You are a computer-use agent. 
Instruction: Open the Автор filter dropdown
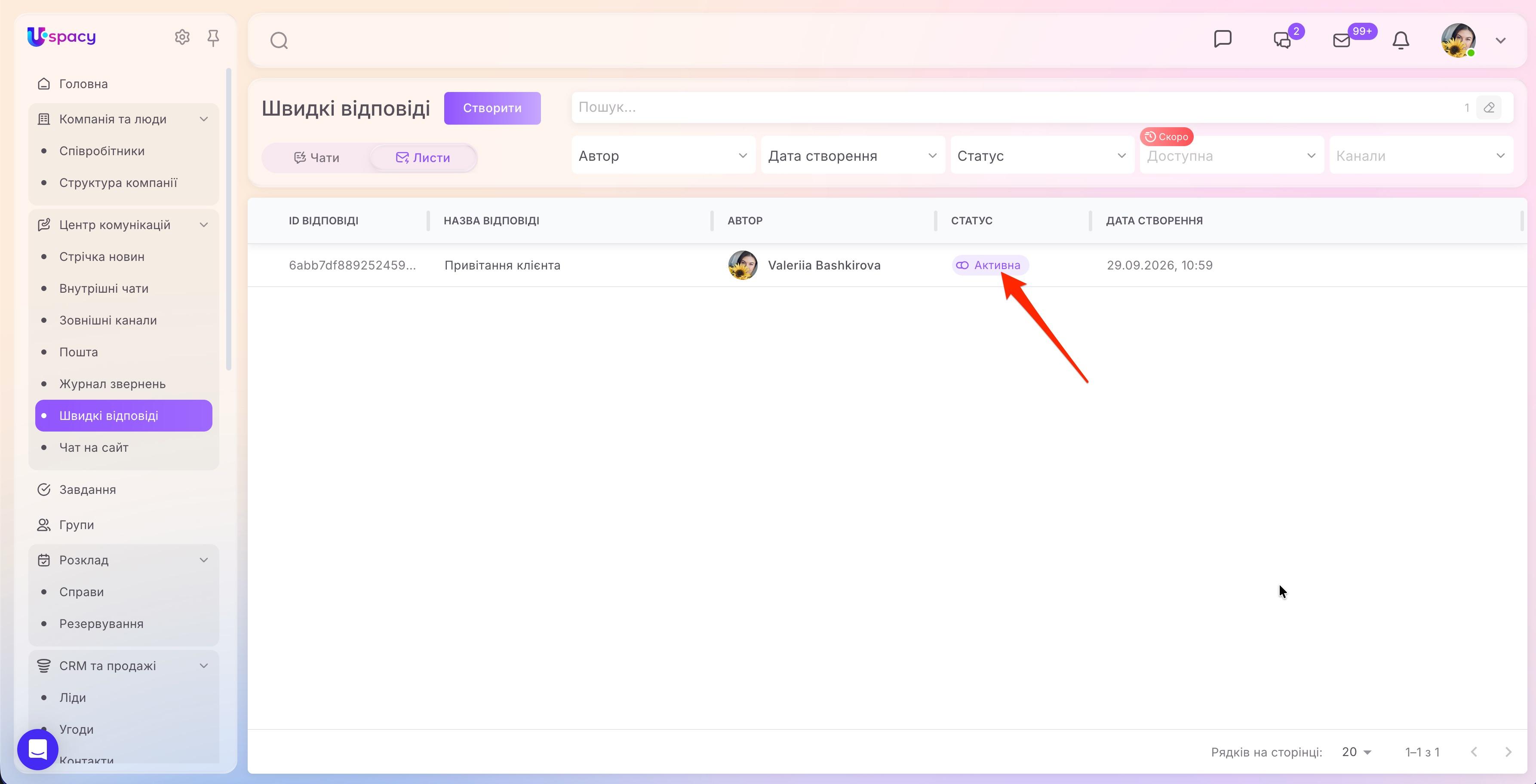pos(664,156)
